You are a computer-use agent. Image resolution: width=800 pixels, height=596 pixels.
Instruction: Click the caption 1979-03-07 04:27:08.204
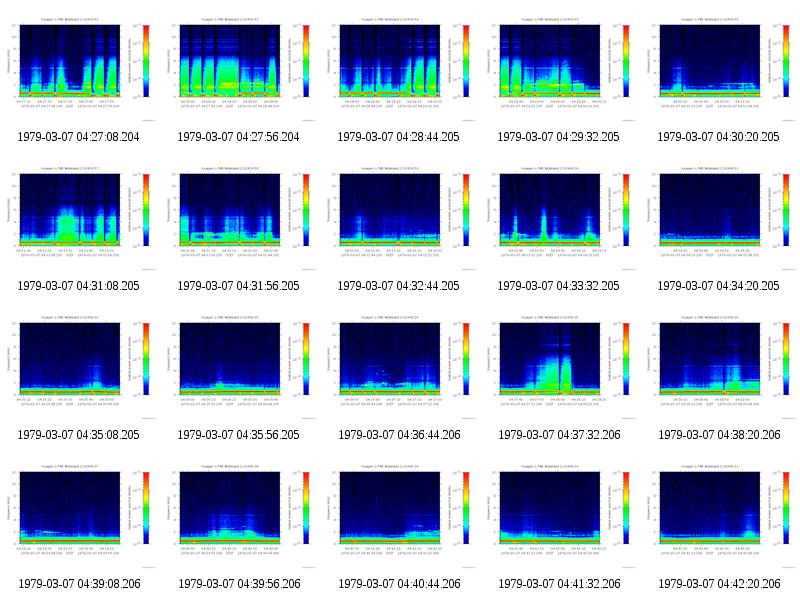pos(78,137)
